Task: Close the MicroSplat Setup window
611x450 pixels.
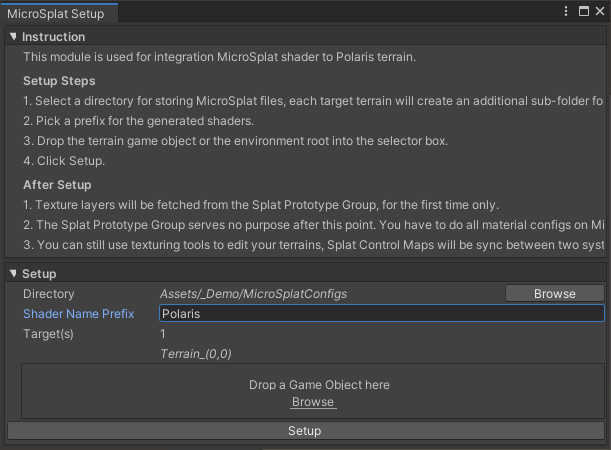Action: [598, 11]
